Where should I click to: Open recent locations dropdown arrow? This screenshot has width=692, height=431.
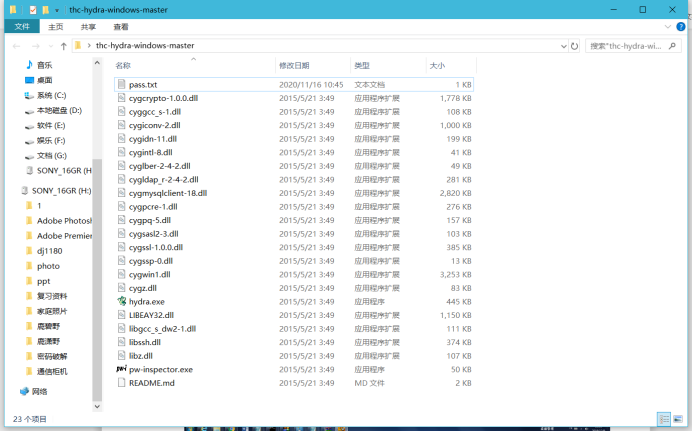pyautogui.click(x=51, y=46)
